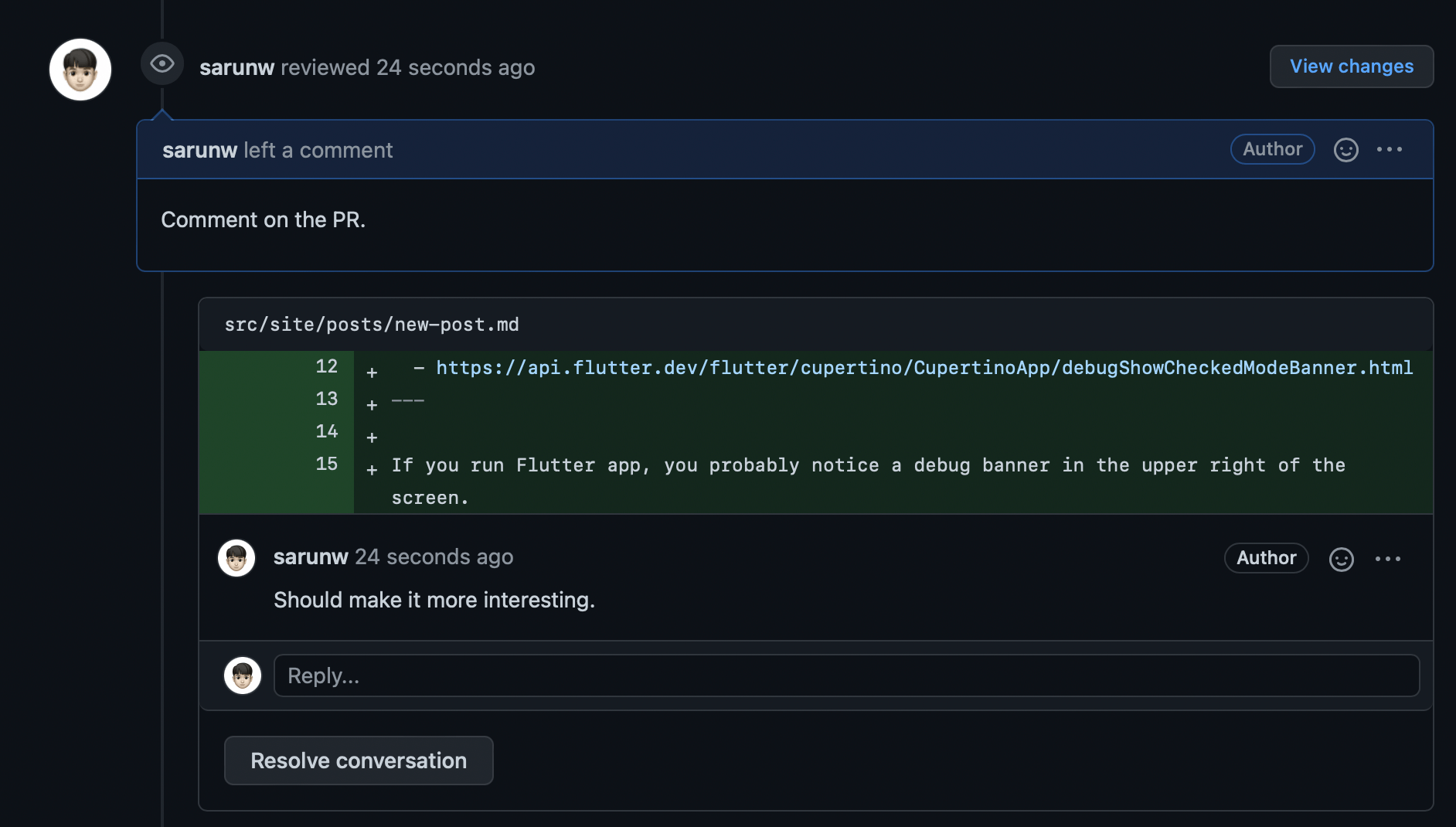Screen dimensions: 1456x827
Task: Select diff line number 12
Action: 326,366
